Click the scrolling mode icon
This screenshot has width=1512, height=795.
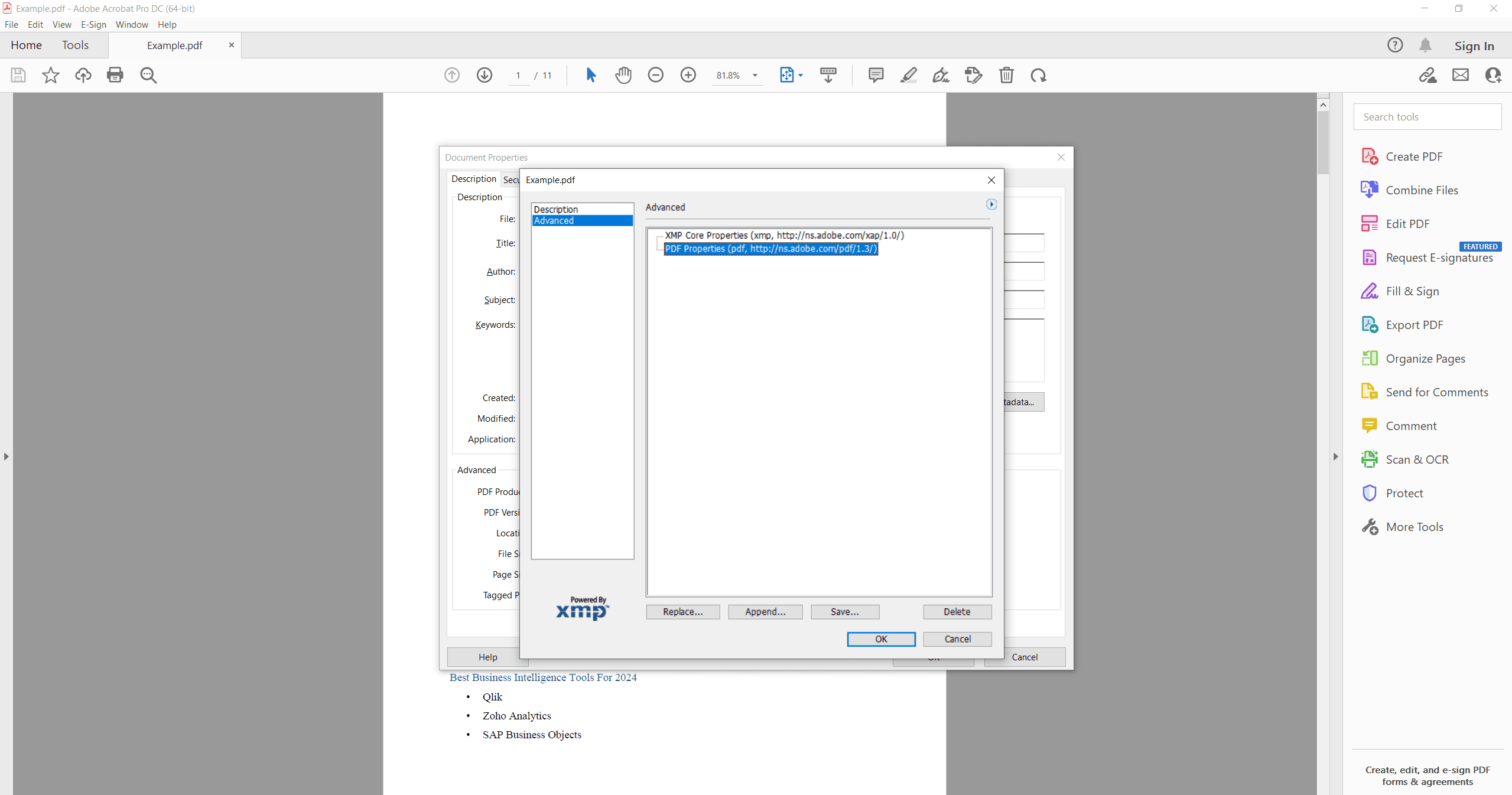pos(828,75)
